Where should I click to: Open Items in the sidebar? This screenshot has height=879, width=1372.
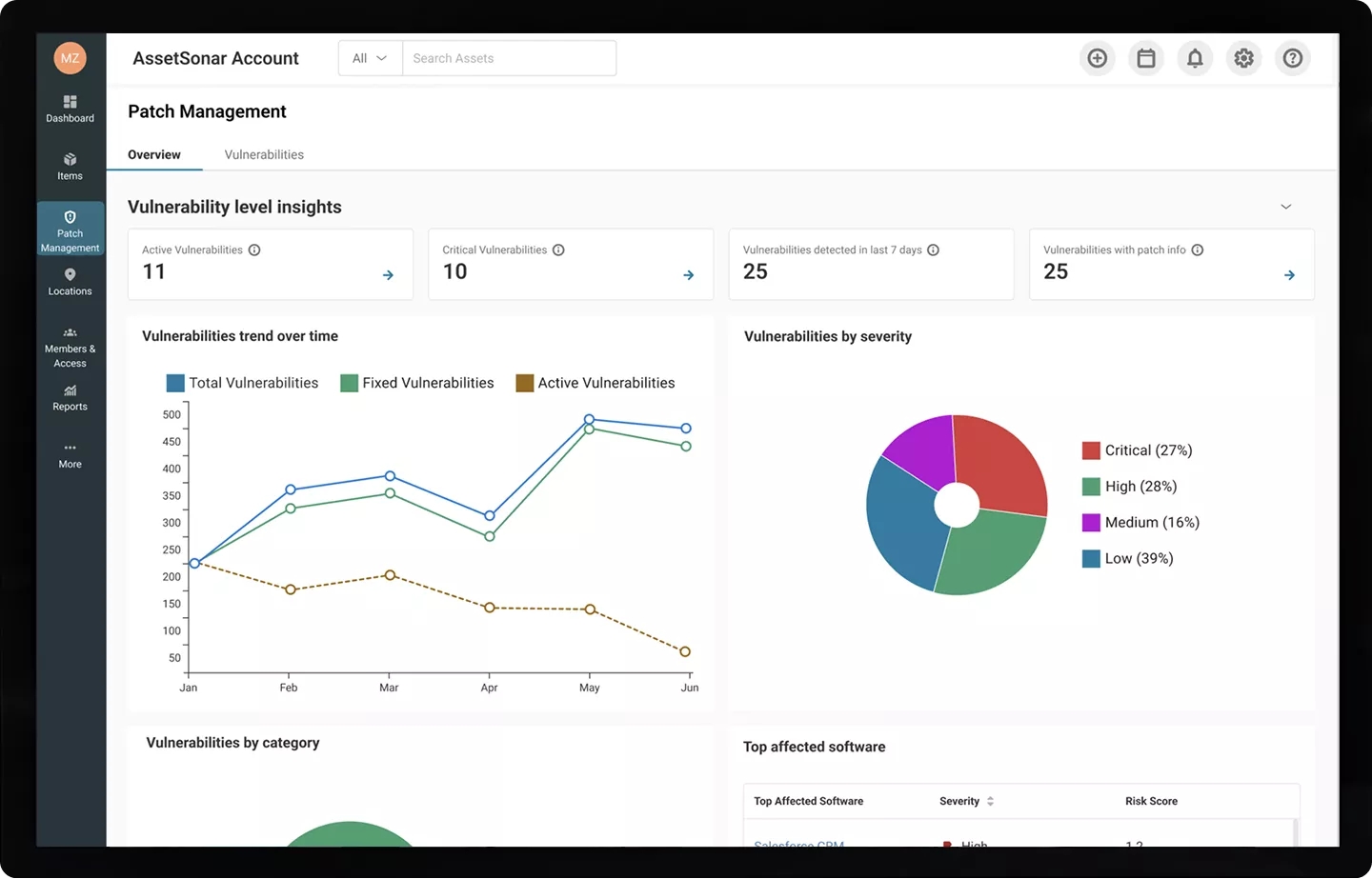pyautogui.click(x=70, y=167)
